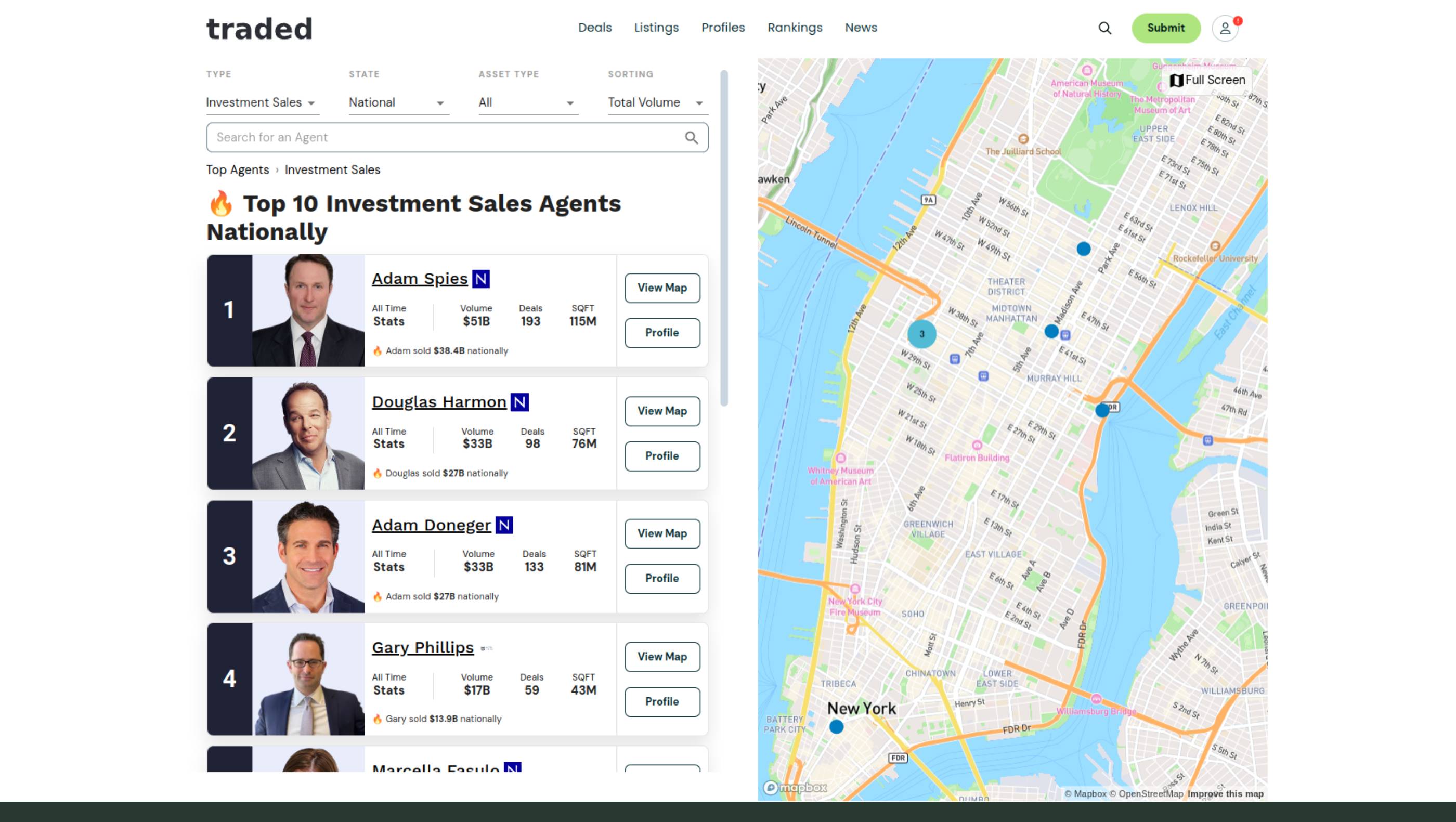Open the site search magnifier icon

pyautogui.click(x=1104, y=28)
